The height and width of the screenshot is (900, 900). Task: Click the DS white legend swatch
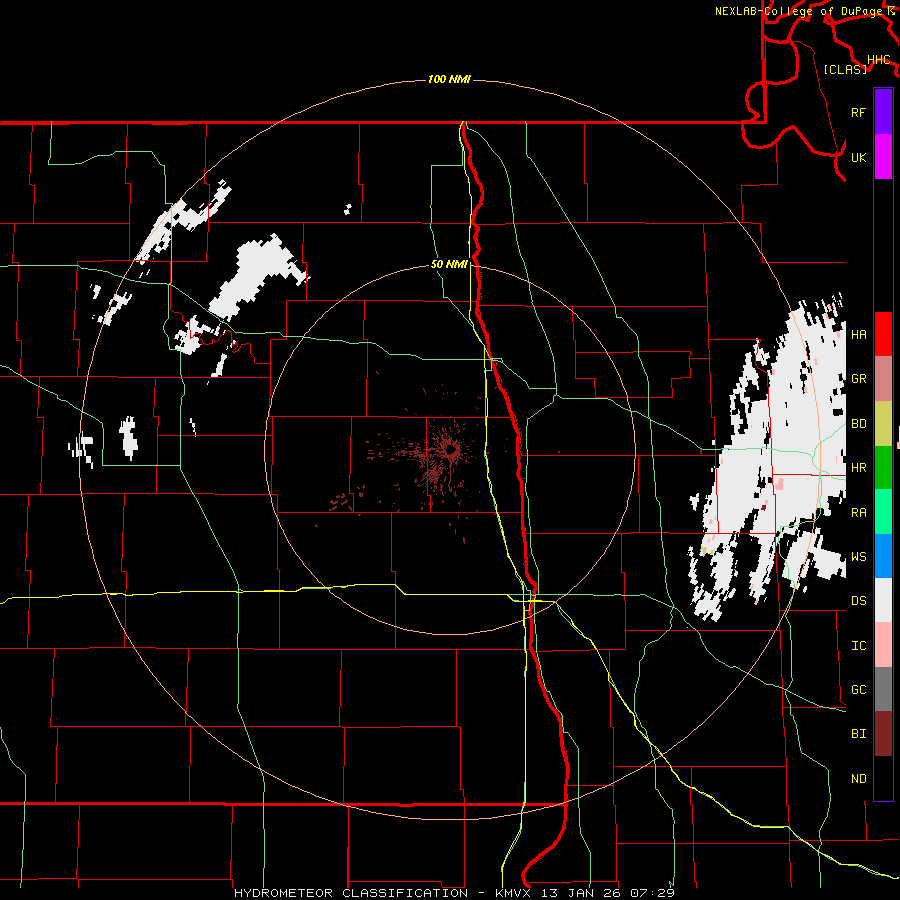click(883, 600)
